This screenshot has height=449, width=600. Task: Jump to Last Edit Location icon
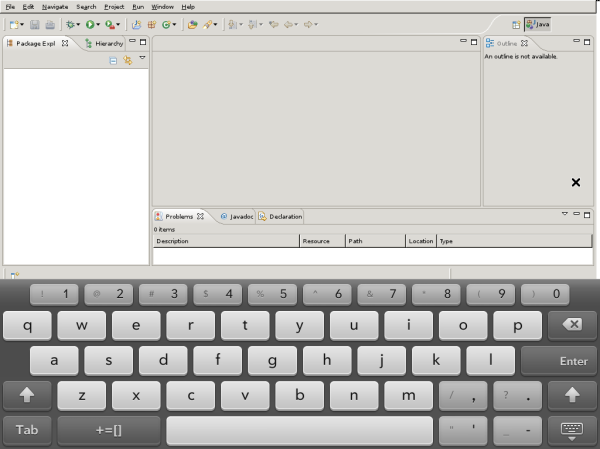[x=273, y=25]
